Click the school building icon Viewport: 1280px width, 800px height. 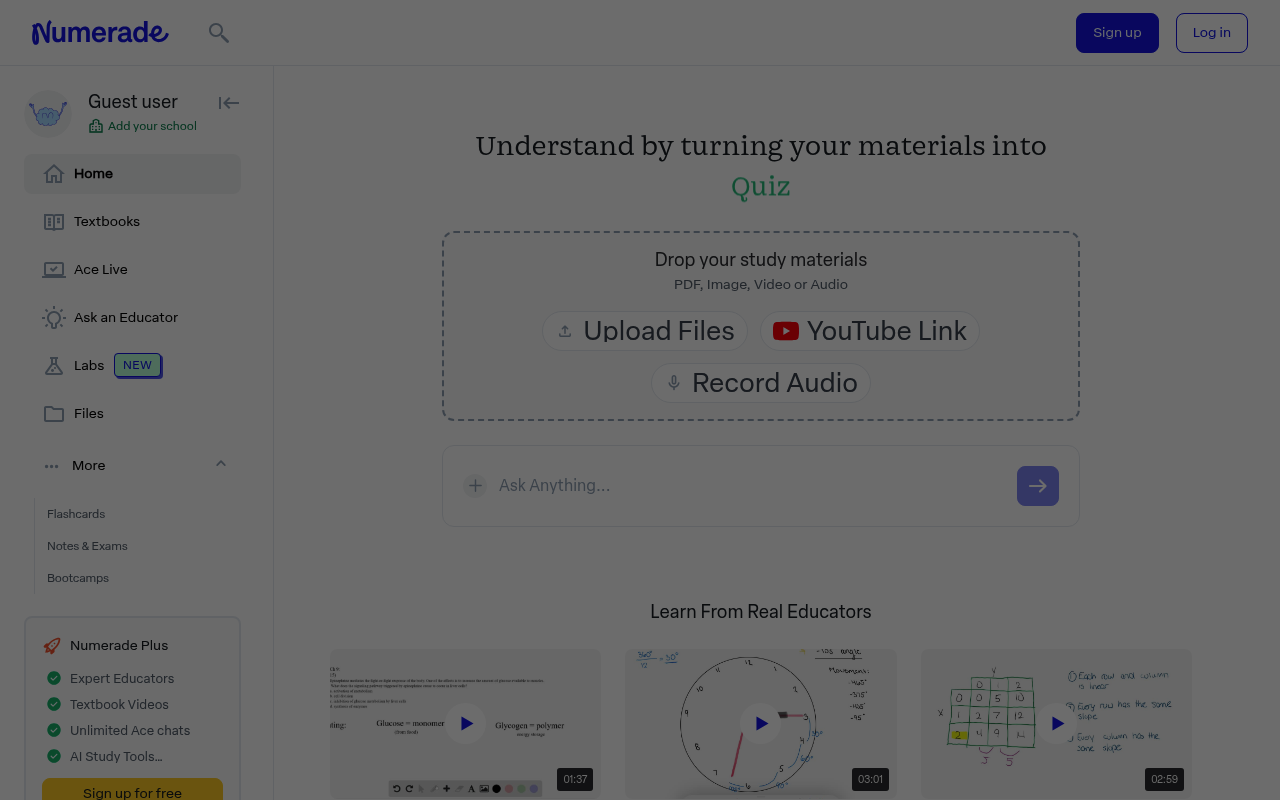[x=96, y=126]
